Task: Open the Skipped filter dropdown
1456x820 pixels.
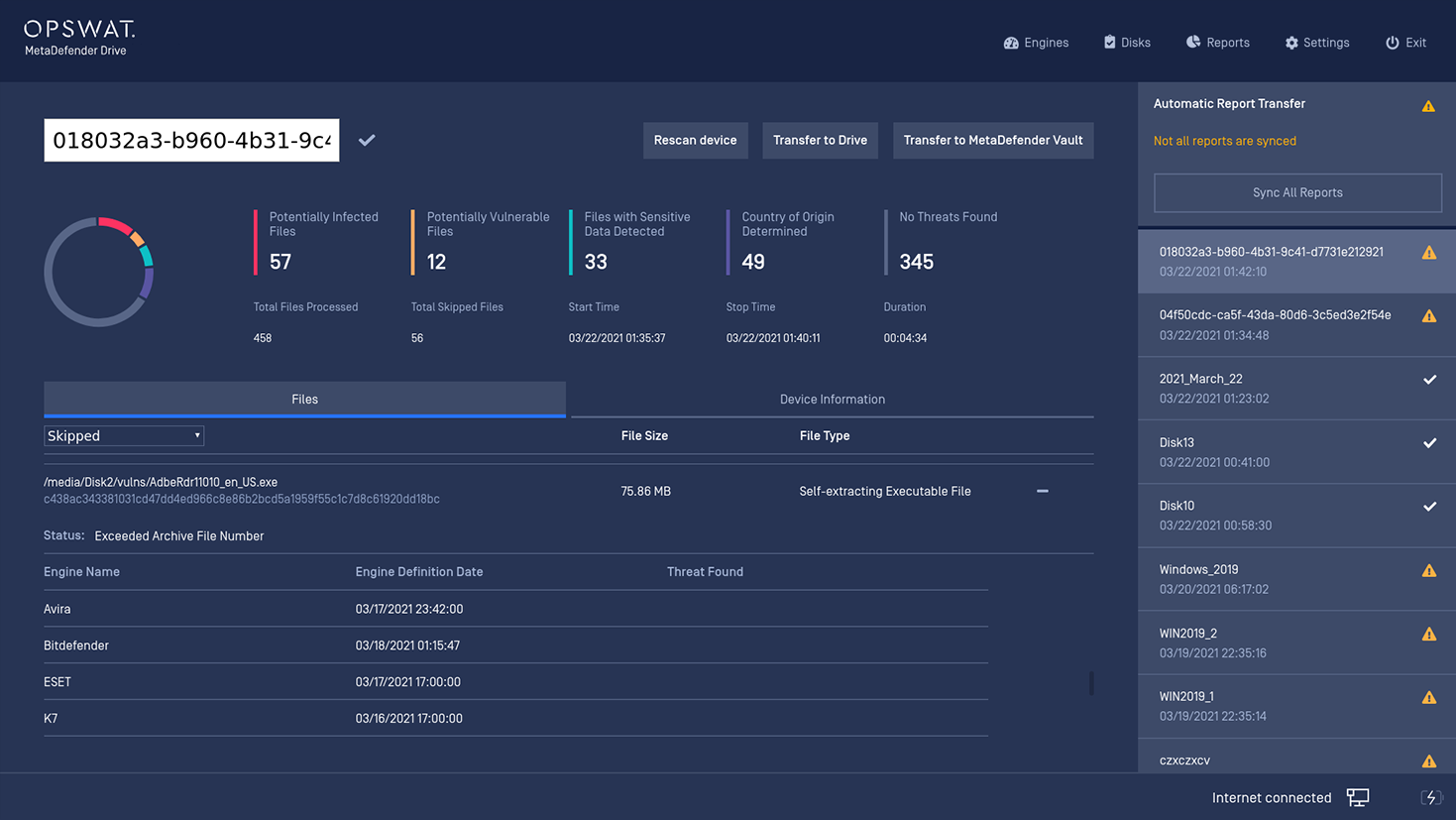Action: coord(124,435)
